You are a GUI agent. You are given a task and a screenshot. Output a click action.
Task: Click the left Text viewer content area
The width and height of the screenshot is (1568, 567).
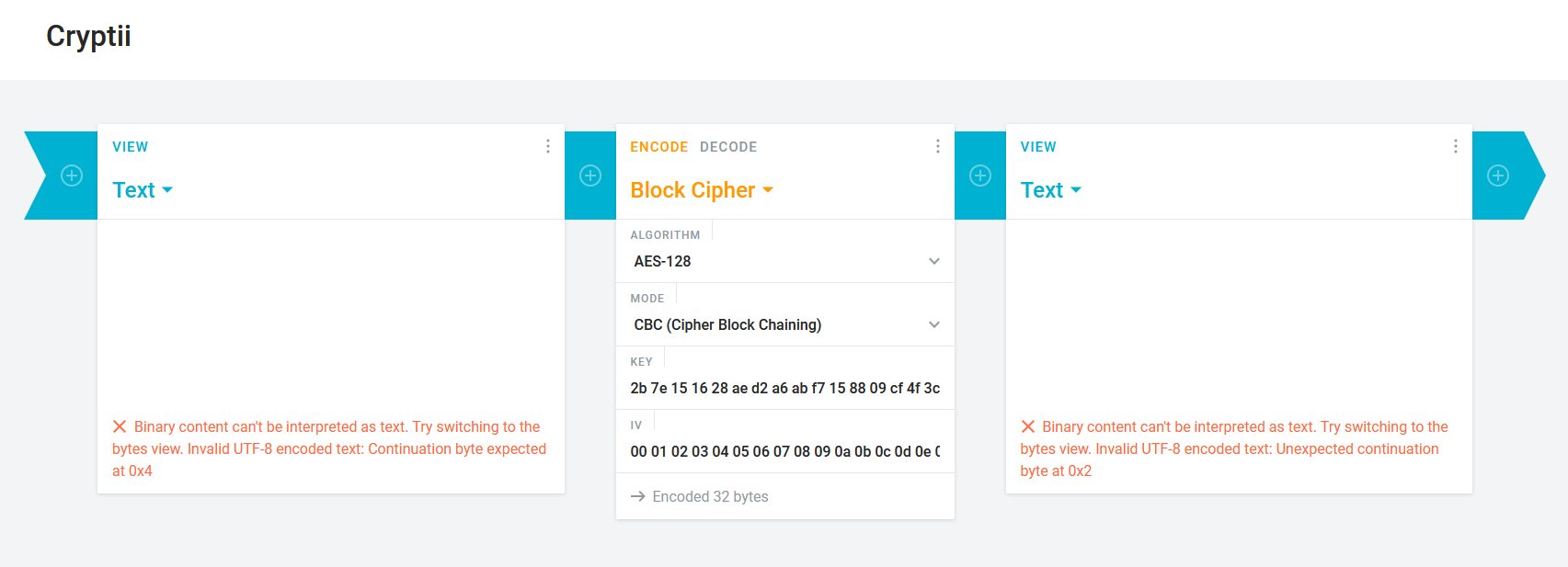(331, 312)
